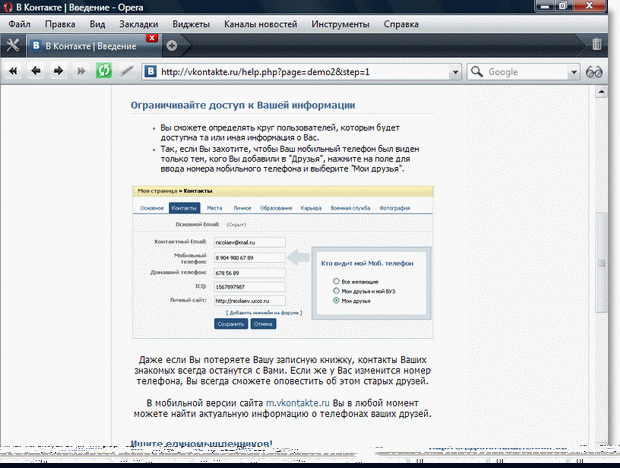Open the Вид menu
The width and height of the screenshot is (620, 468).
[x=97, y=25]
